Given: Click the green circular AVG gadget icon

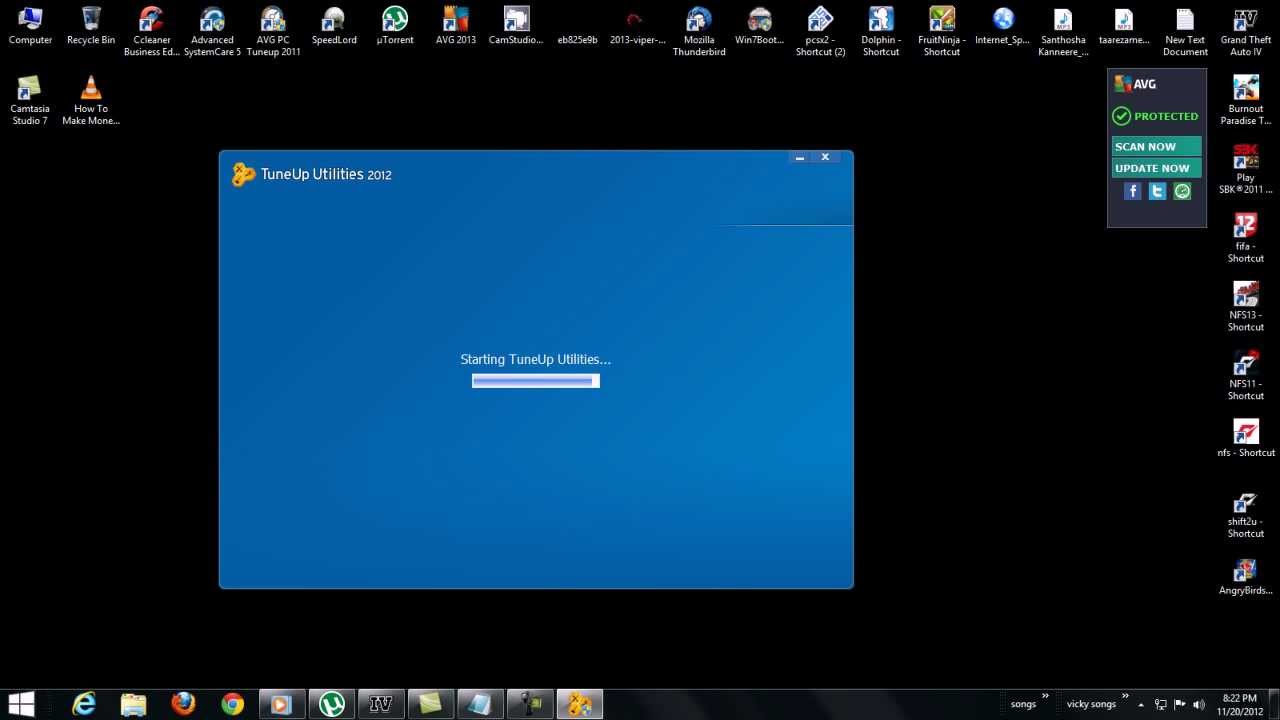Looking at the screenshot, I should pyautogui.click(x=1182, y=191).
